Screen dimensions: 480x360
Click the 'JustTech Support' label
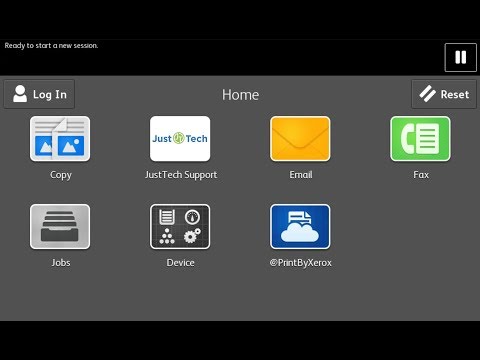click(181, 175)
